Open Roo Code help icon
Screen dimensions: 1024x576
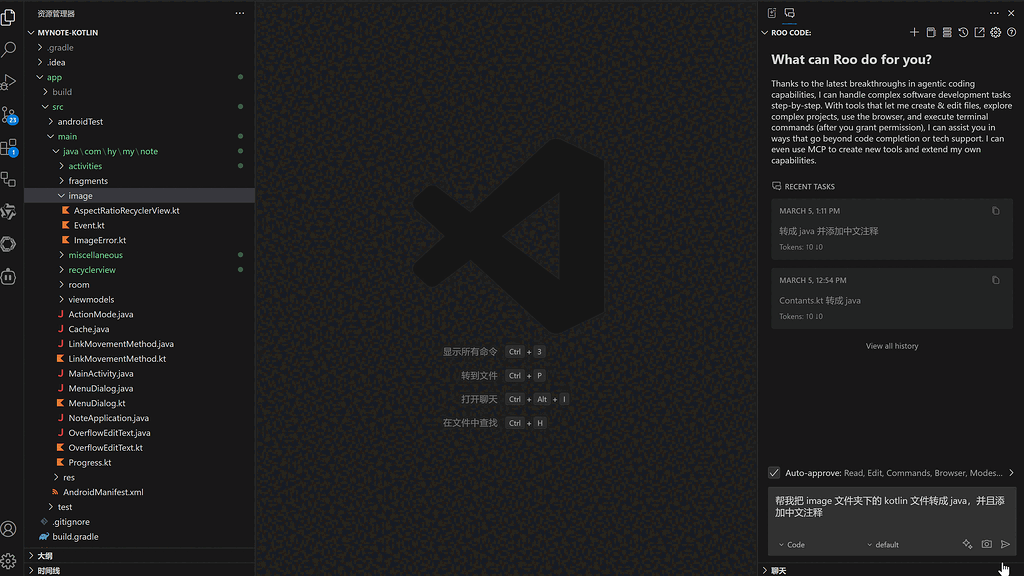point(1012,32)
